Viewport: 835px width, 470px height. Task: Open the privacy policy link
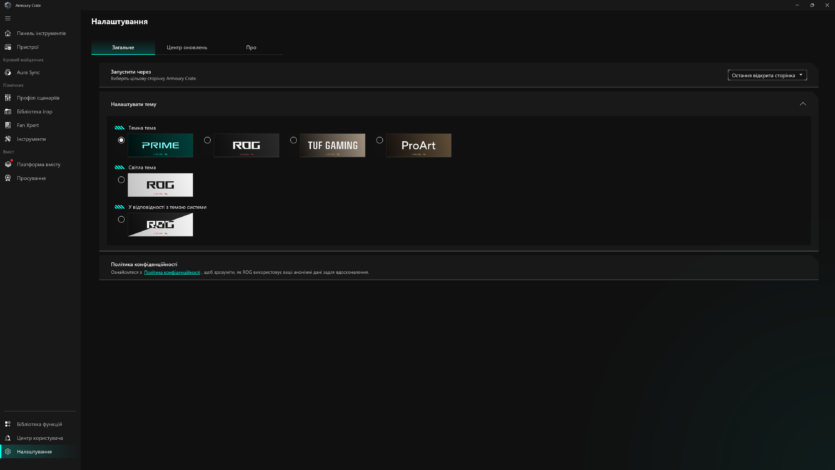172,273
